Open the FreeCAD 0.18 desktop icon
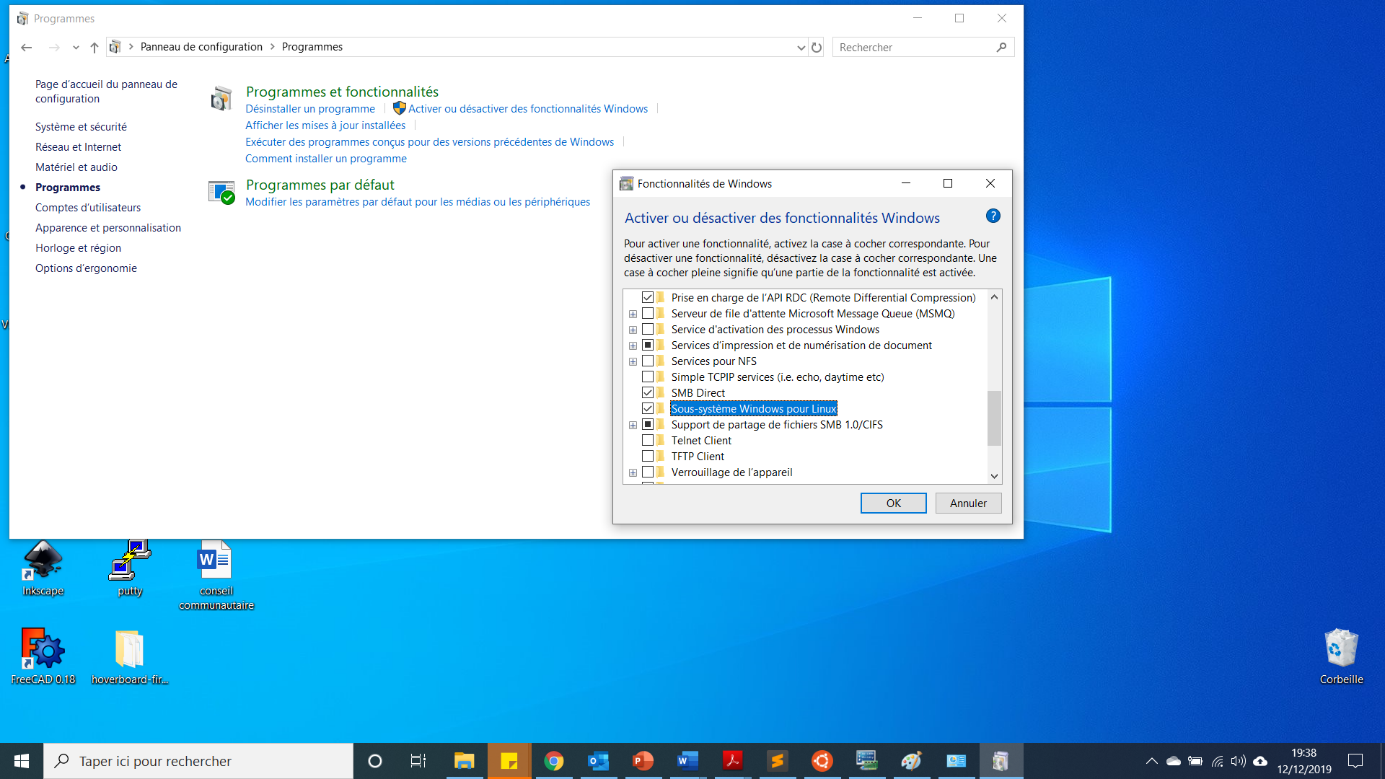The image size is (1385, 779). point(43,651)
